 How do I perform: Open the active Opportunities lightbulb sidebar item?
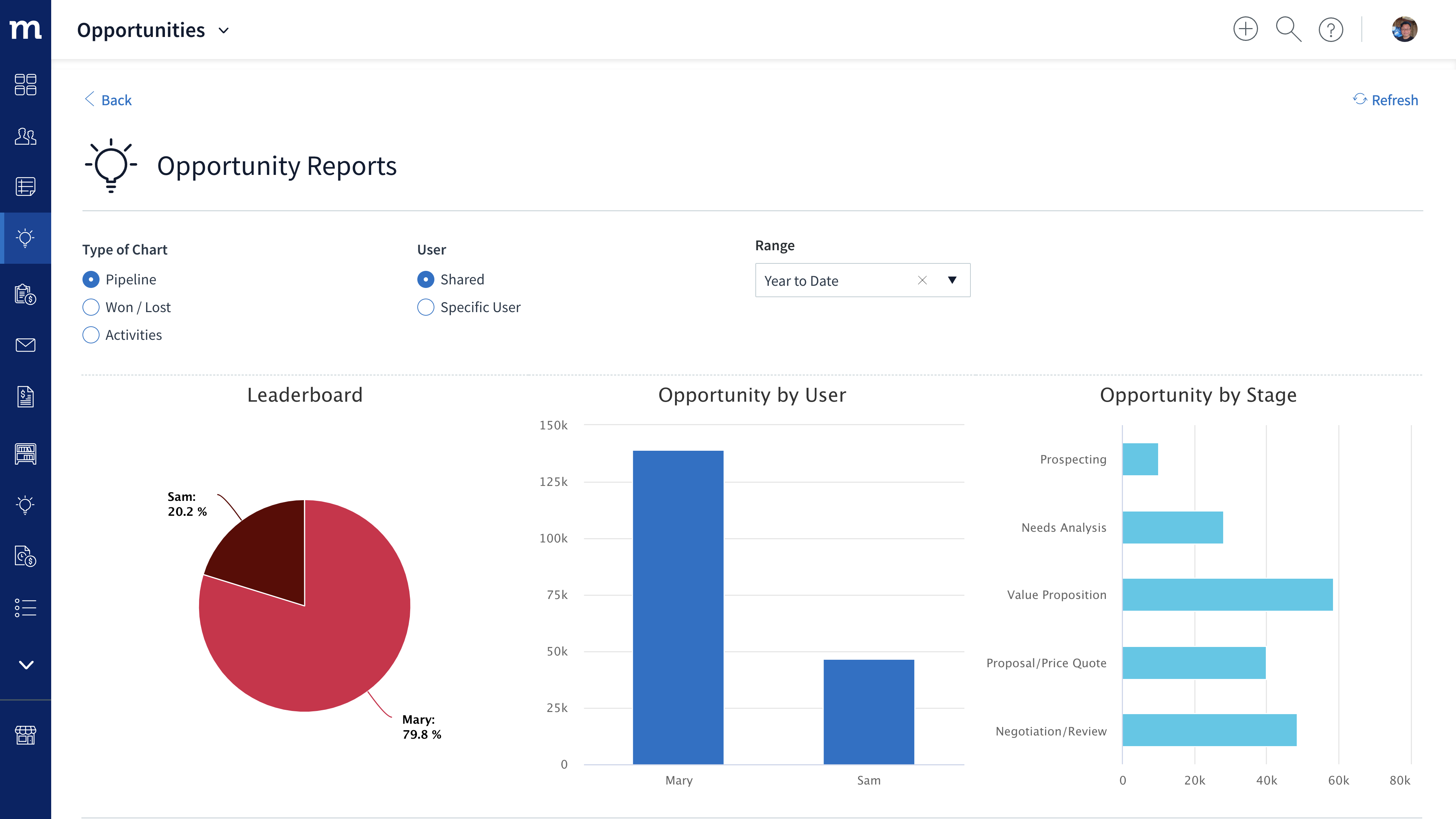click(x=26, y=238)
